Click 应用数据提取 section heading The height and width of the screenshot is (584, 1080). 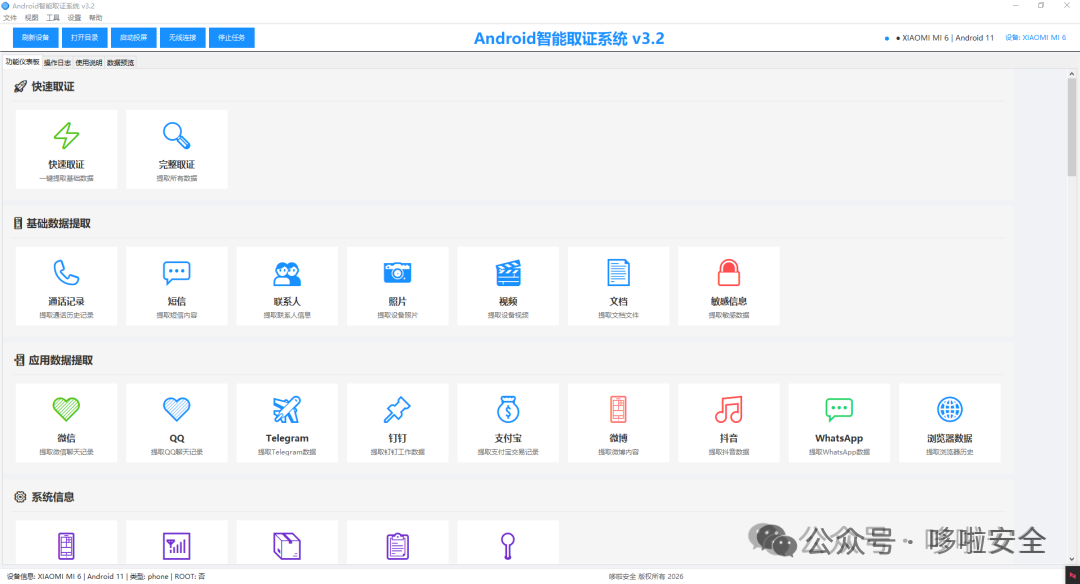point(54,360)
